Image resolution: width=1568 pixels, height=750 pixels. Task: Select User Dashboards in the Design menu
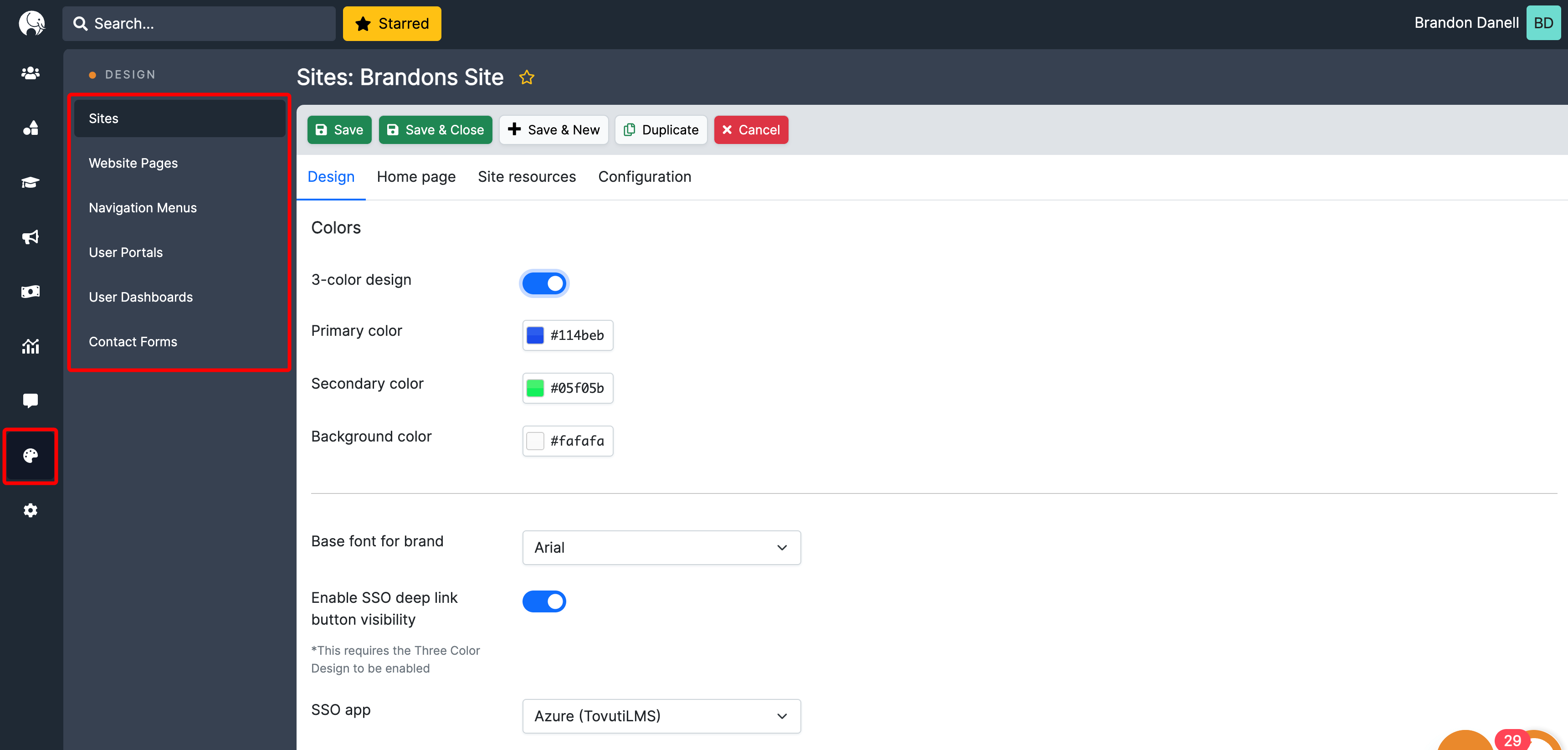click(x=179, y=297)
